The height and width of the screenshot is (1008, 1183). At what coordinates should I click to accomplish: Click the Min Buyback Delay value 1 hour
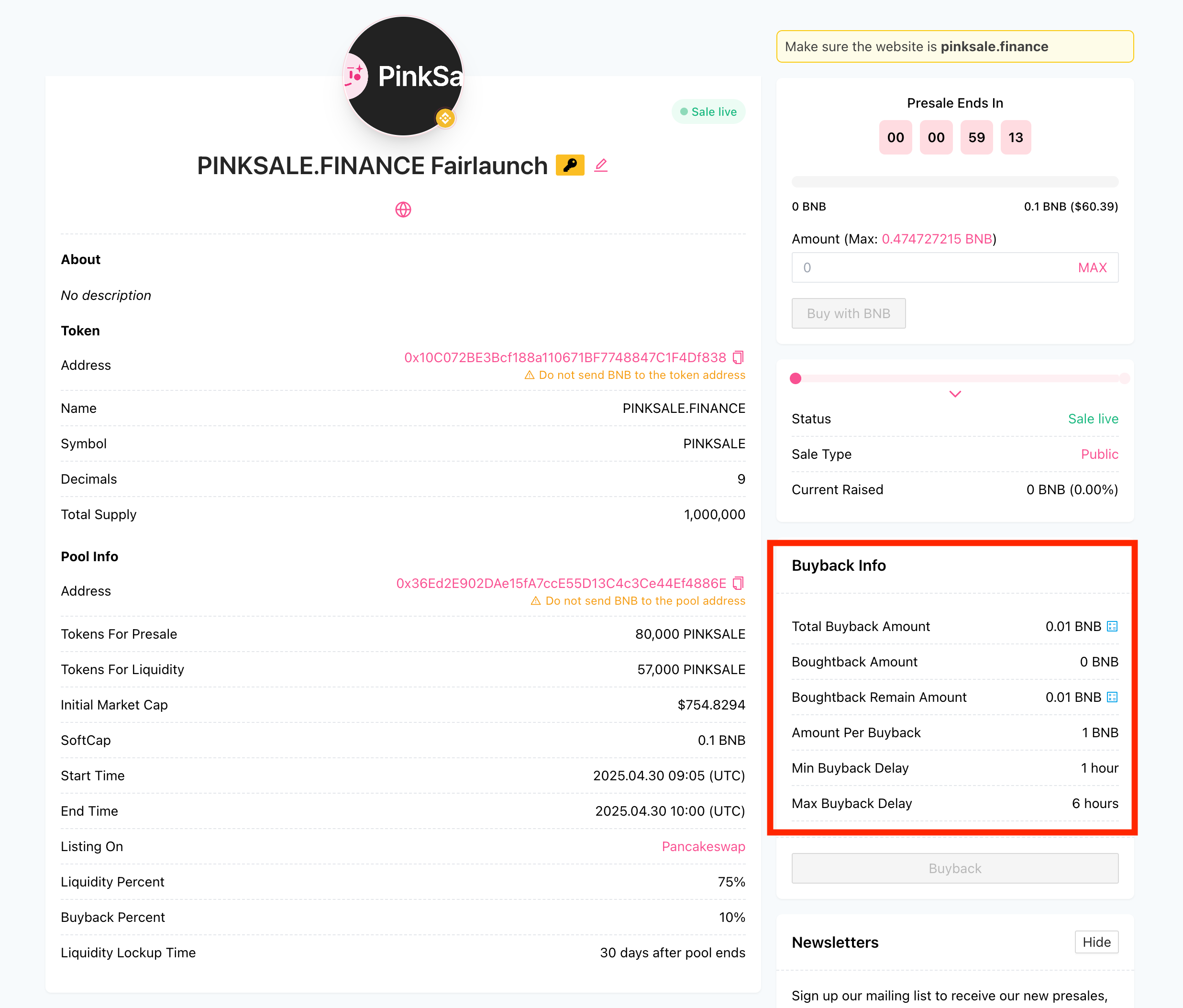point(1099,768)
